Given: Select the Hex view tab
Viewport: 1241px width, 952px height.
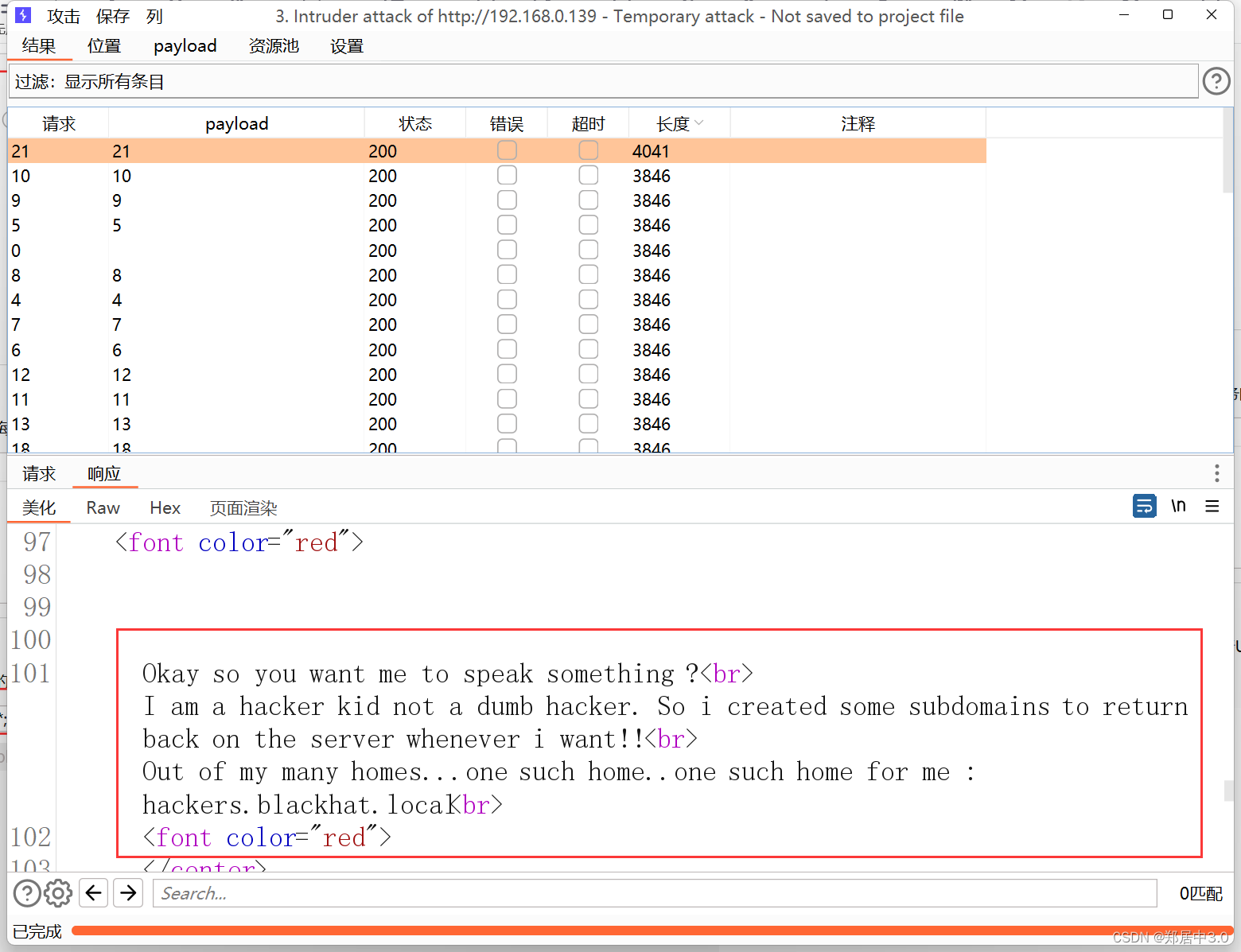Looking at the screenshot, I should [x=165, y=507].
